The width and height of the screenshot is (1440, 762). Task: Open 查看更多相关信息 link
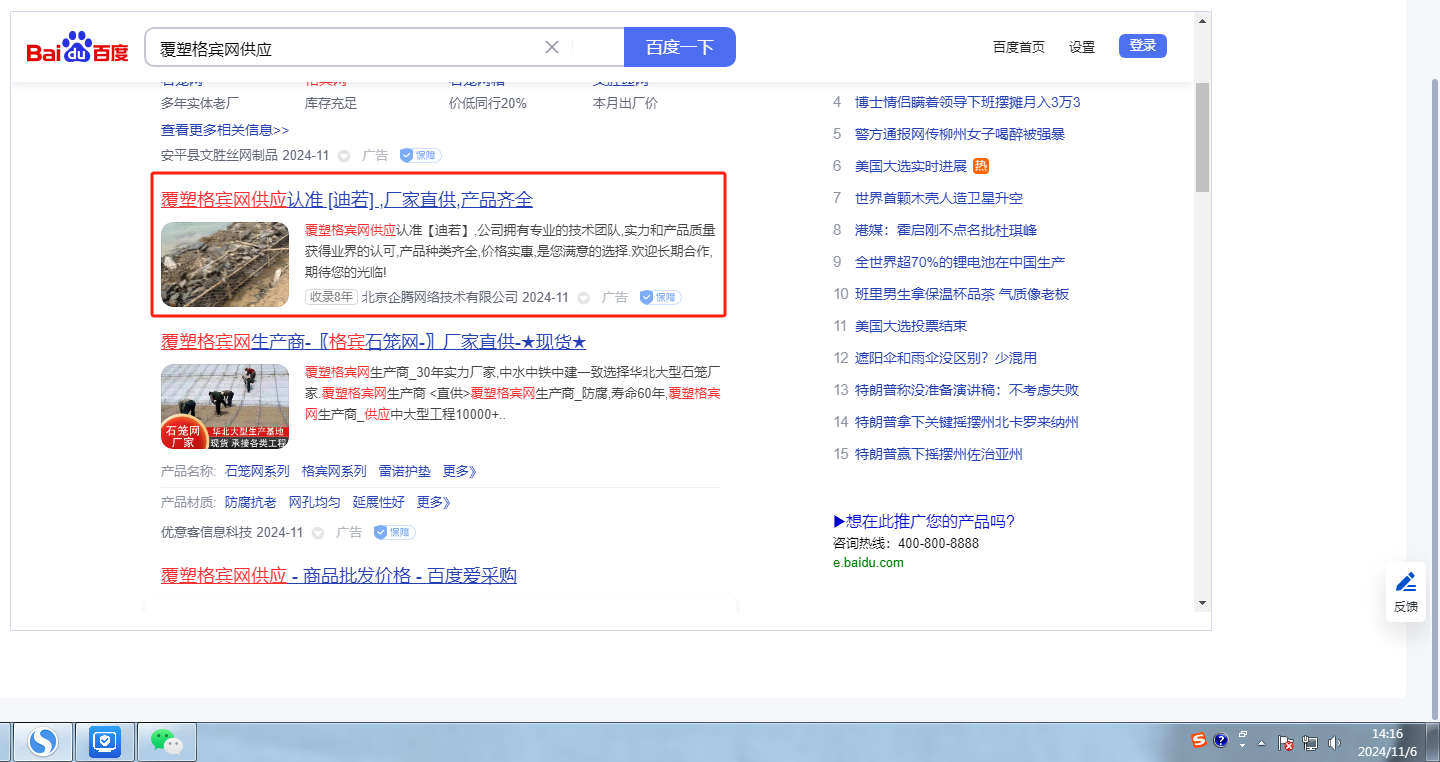click(x=225, y=130)
